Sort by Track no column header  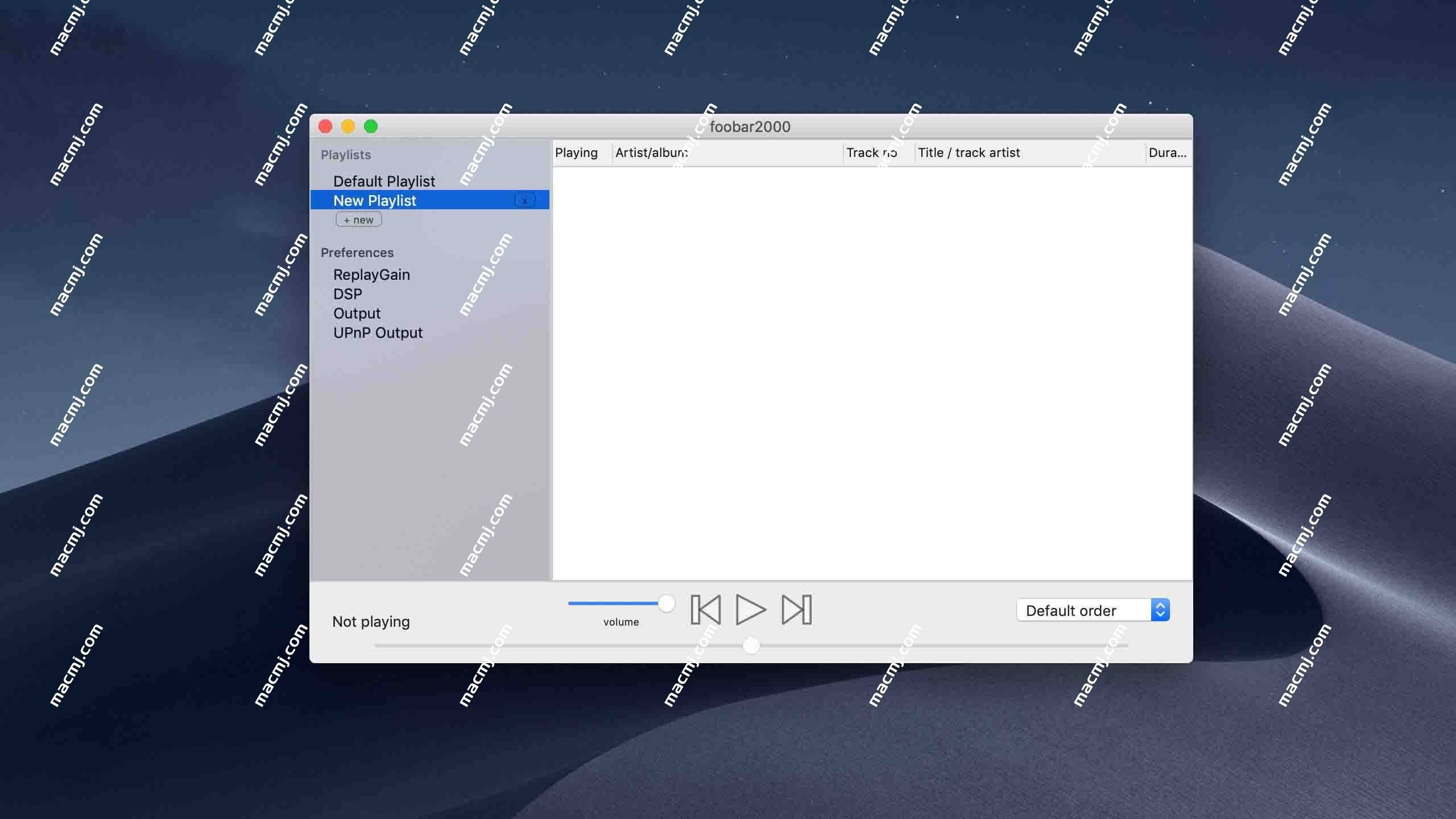878,152
